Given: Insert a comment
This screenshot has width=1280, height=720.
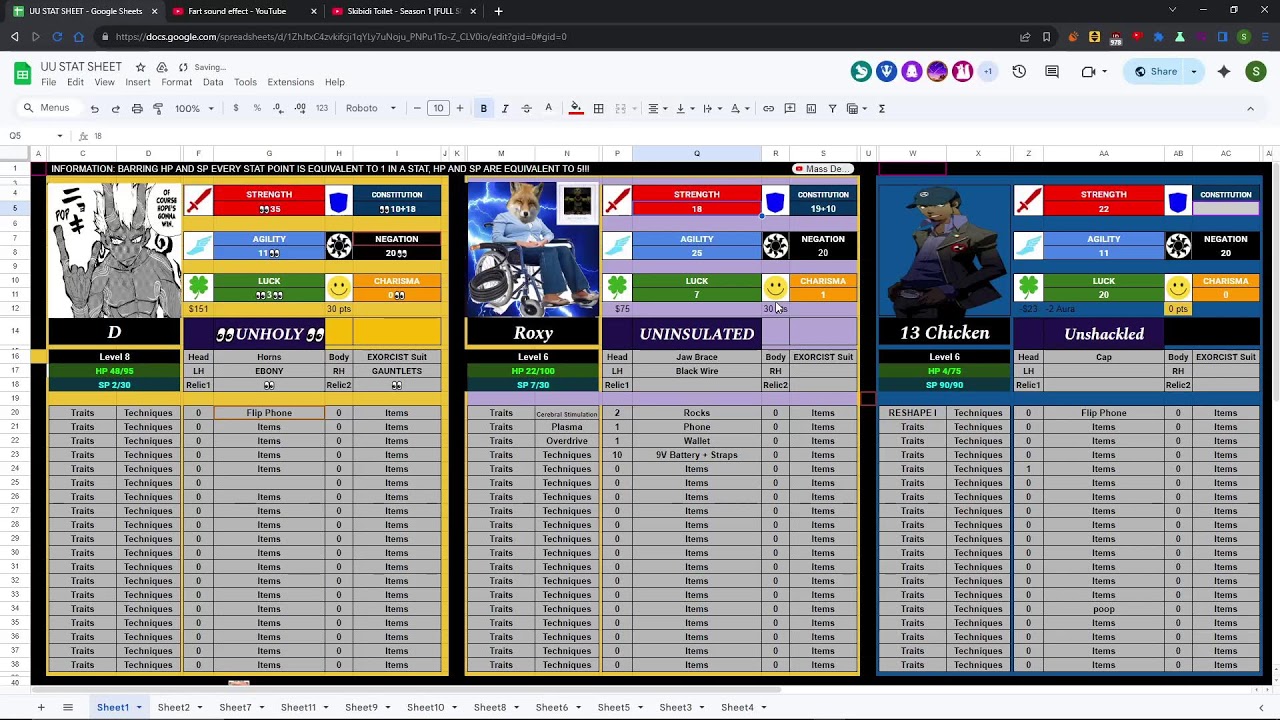Looking at the screenshot, I should (789, 108).
